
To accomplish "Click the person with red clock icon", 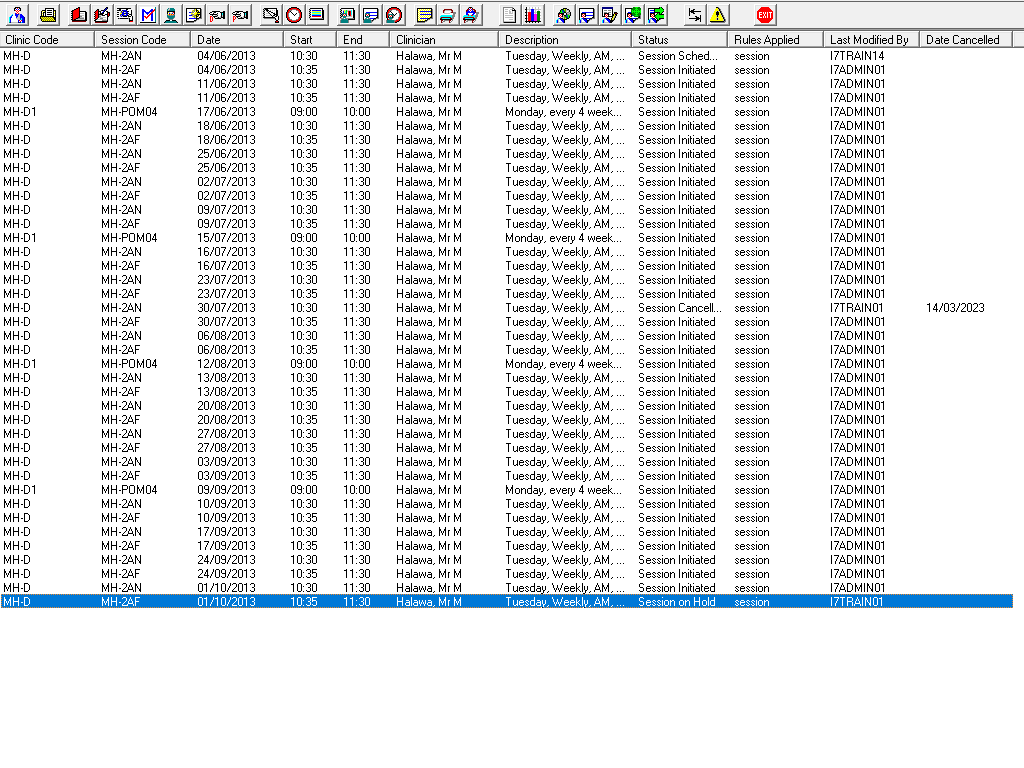I will tap(394, 14).
